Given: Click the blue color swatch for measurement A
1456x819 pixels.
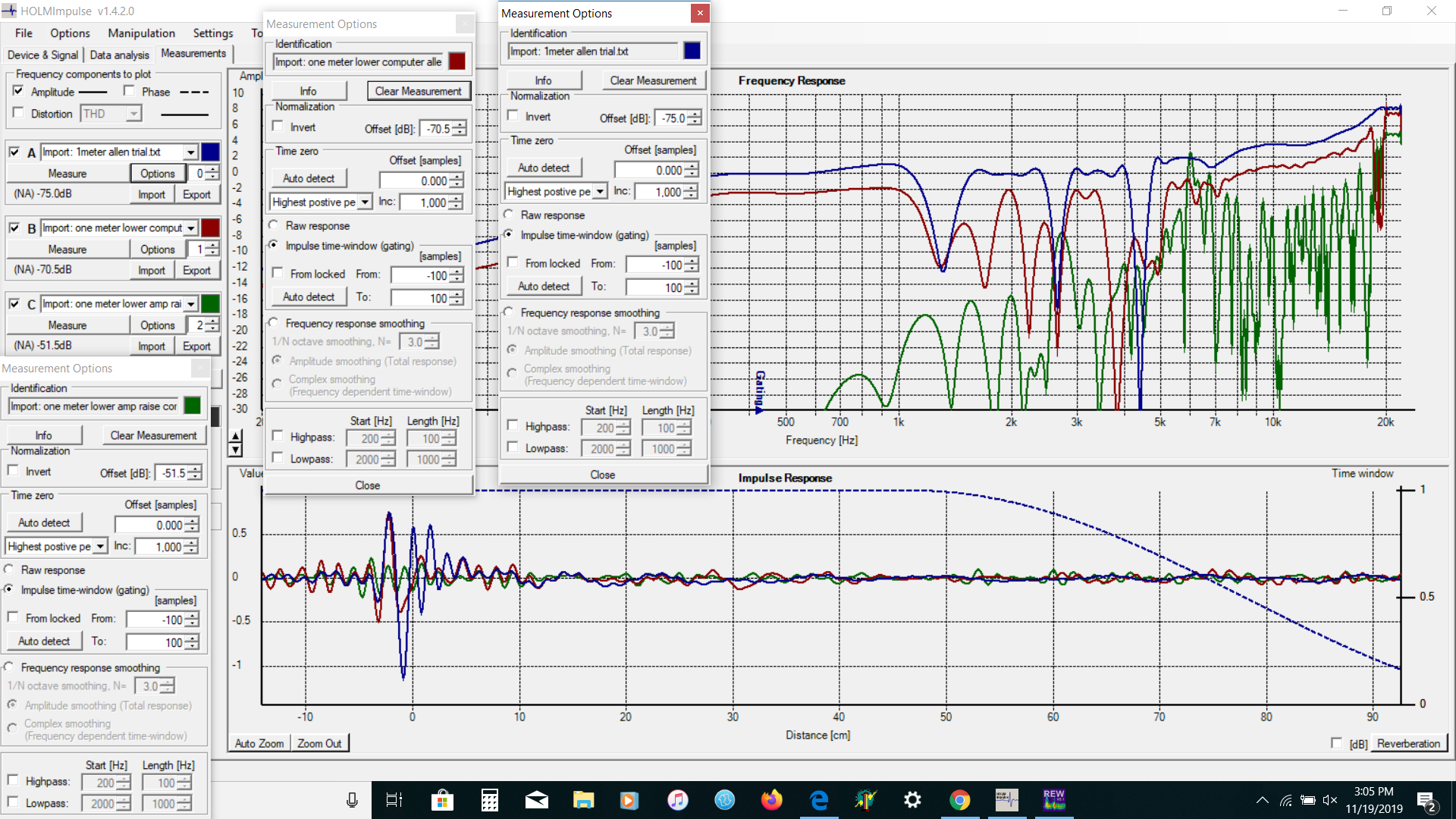Looking at the screenshot, I should pyautogui.click(x=211, y=152).
